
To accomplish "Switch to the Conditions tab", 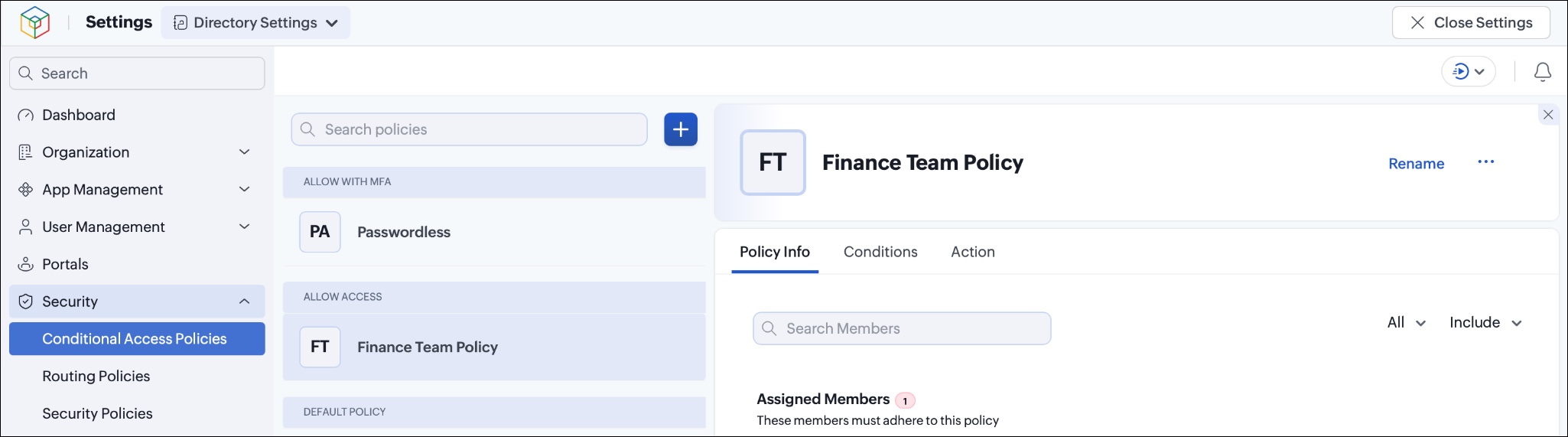I will [880, 252].
